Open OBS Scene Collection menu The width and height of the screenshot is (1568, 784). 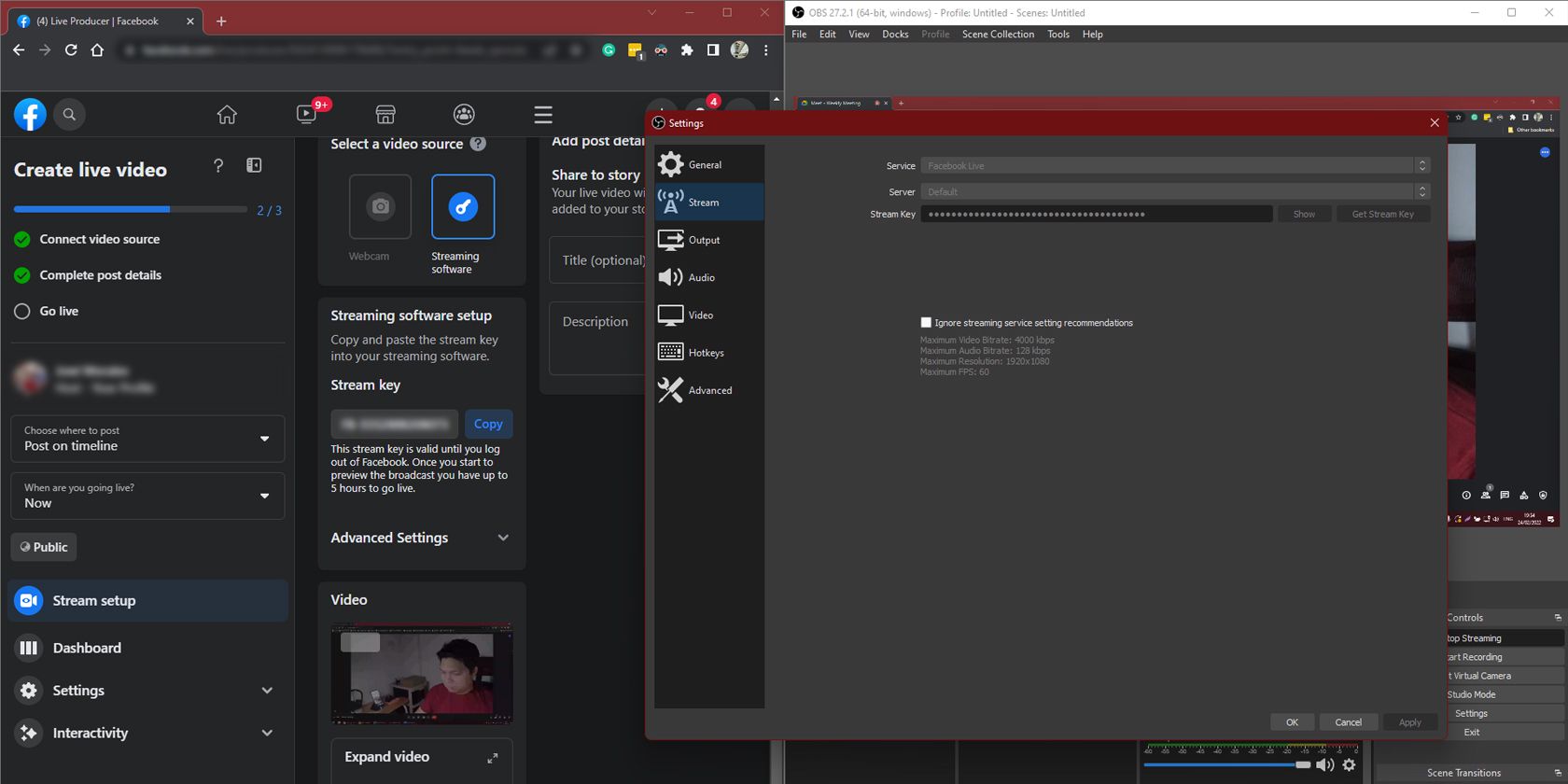pos(998,35)
